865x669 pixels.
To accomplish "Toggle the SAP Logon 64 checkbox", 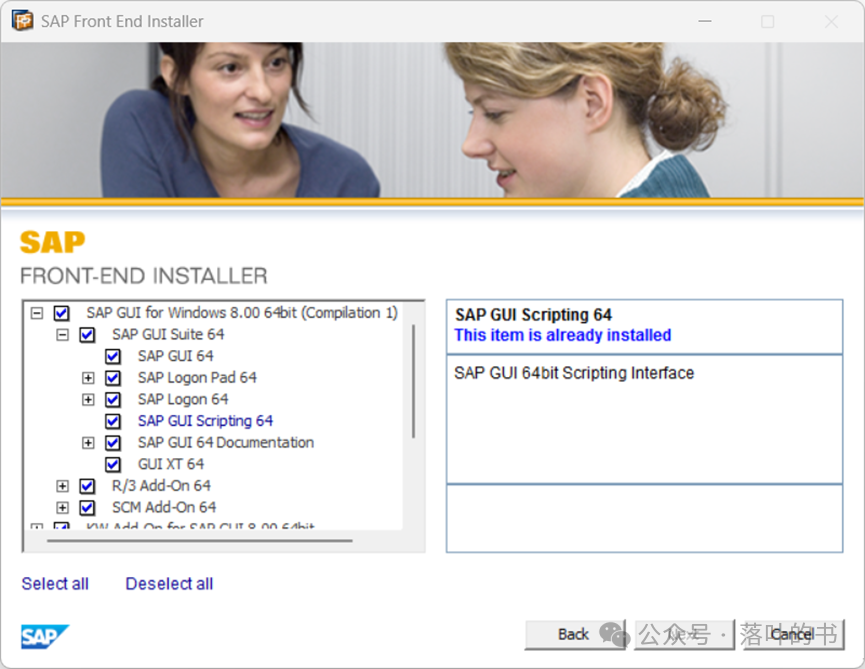I will (113, 399).
